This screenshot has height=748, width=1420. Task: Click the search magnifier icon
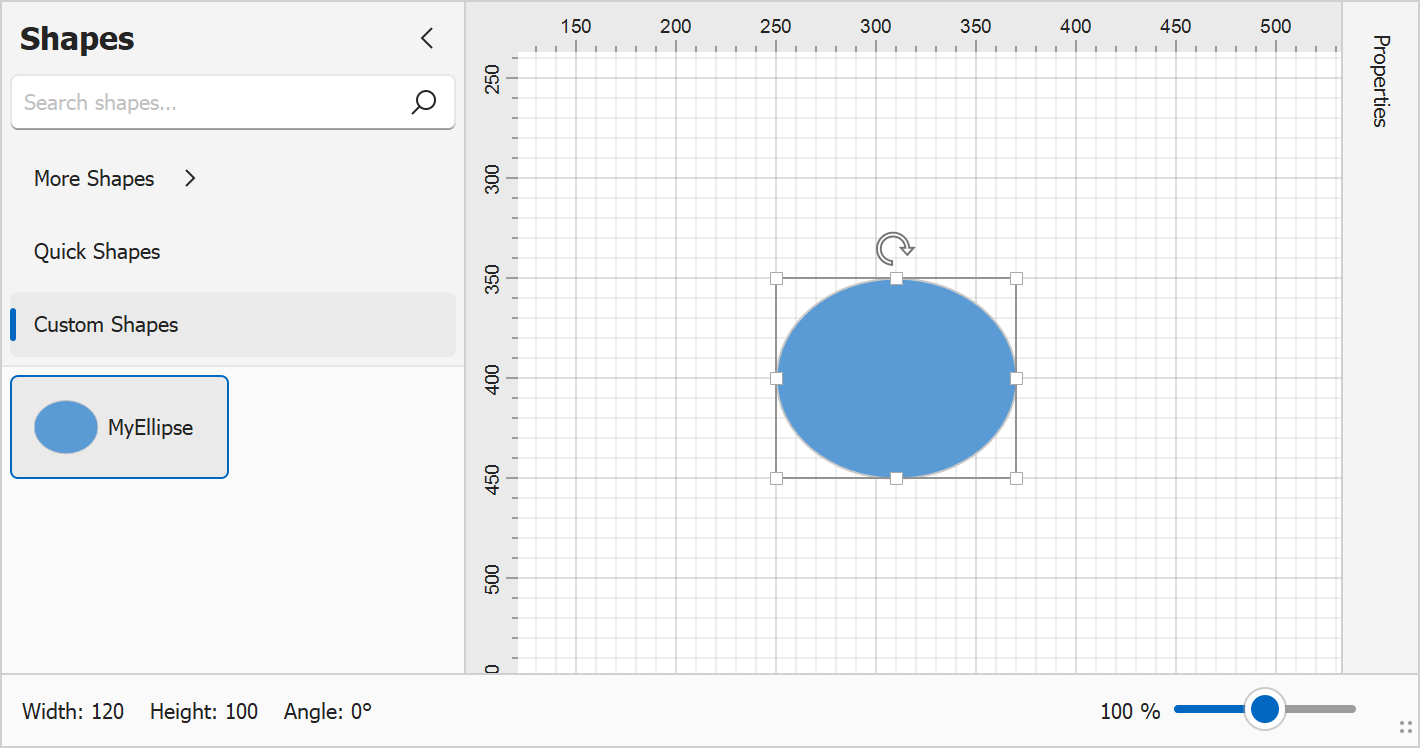(x=424, y=102)
